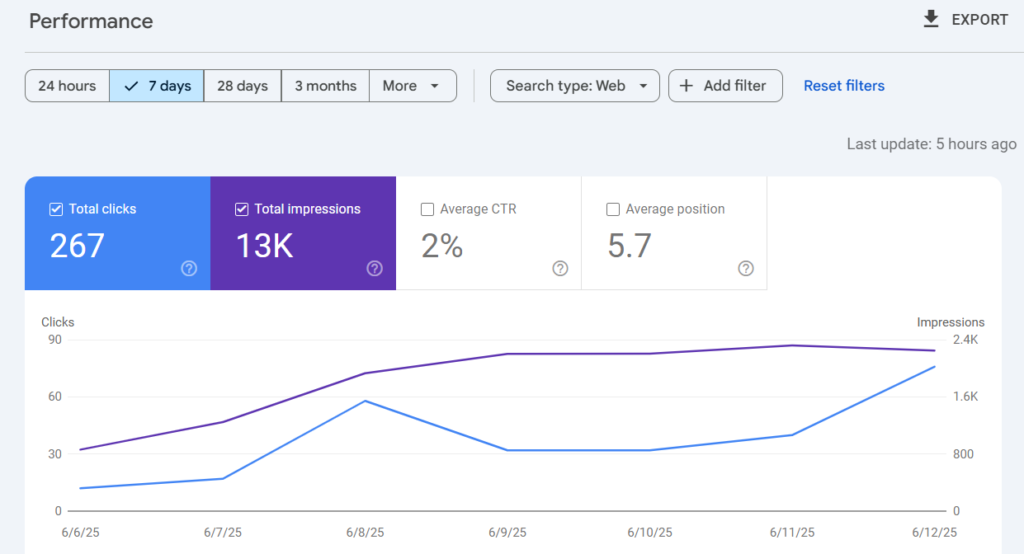Select the 24 hours range tab

coord(67,86)
